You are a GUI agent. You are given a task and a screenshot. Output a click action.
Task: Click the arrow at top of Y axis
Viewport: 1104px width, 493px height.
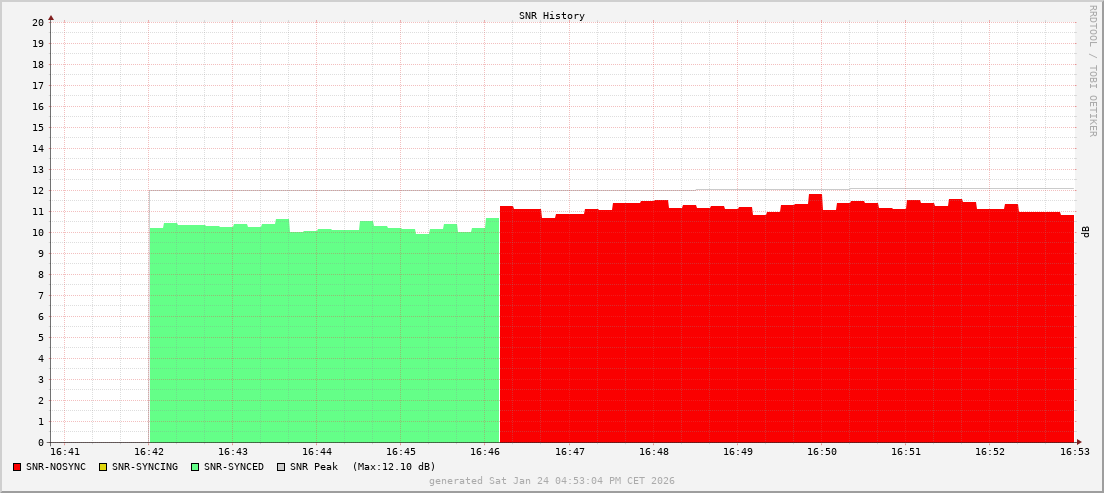(51, 17)
